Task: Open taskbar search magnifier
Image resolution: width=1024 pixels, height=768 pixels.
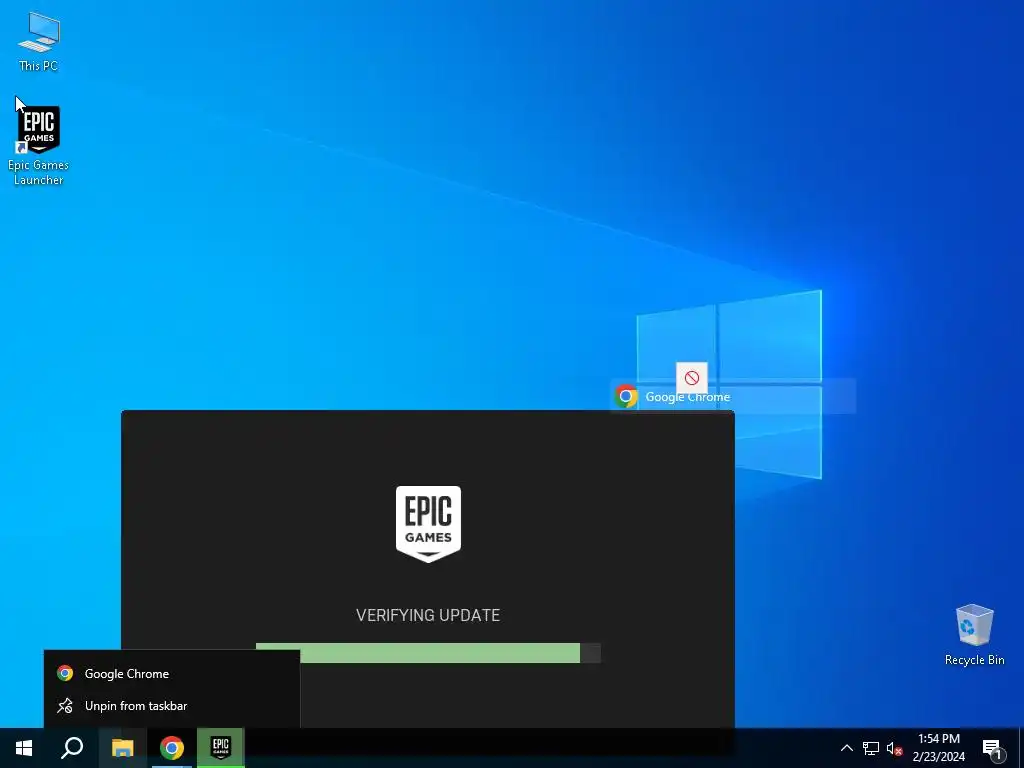Action: click(x=72, y=748)
